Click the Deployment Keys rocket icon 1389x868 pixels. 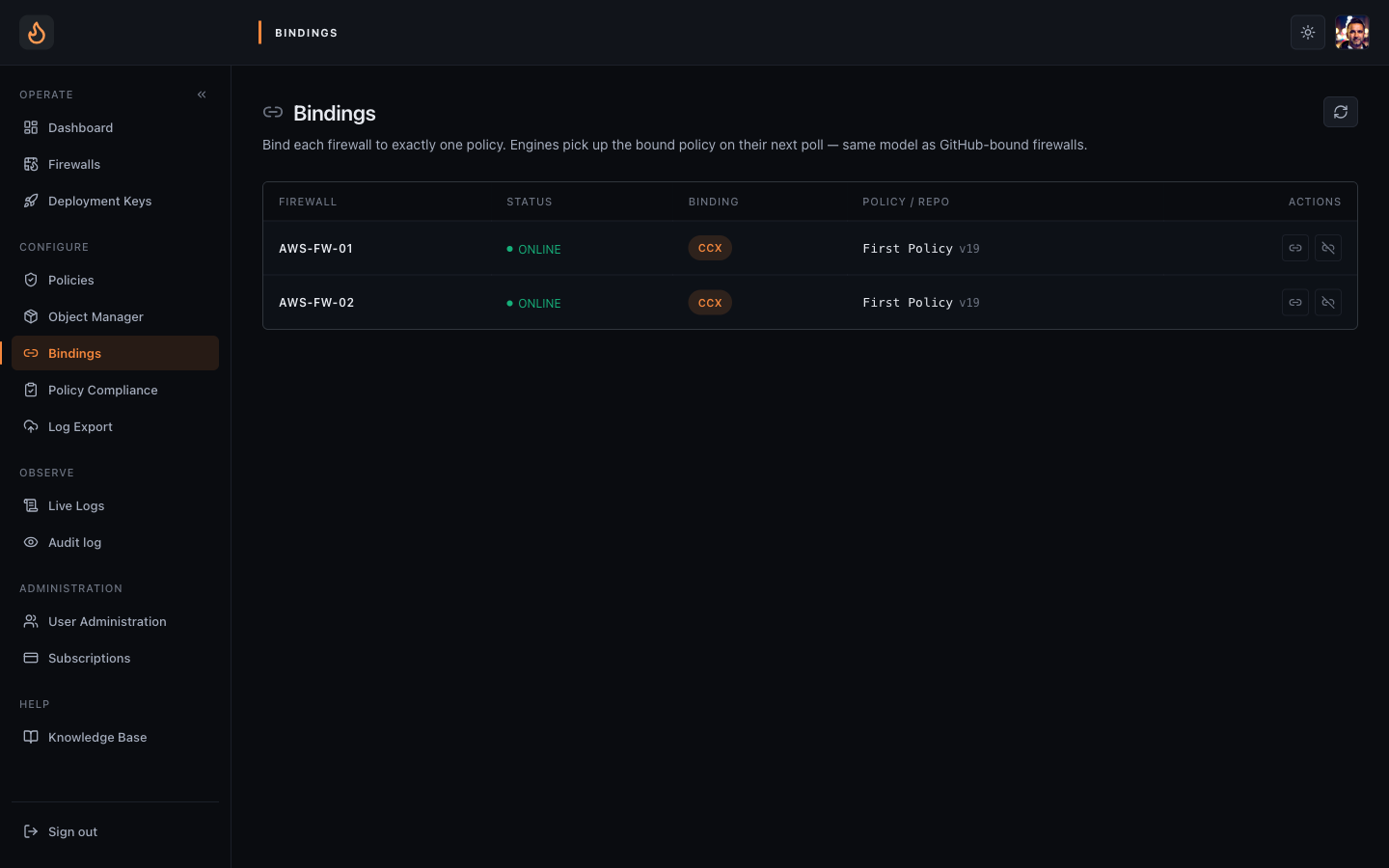[31, 201]
